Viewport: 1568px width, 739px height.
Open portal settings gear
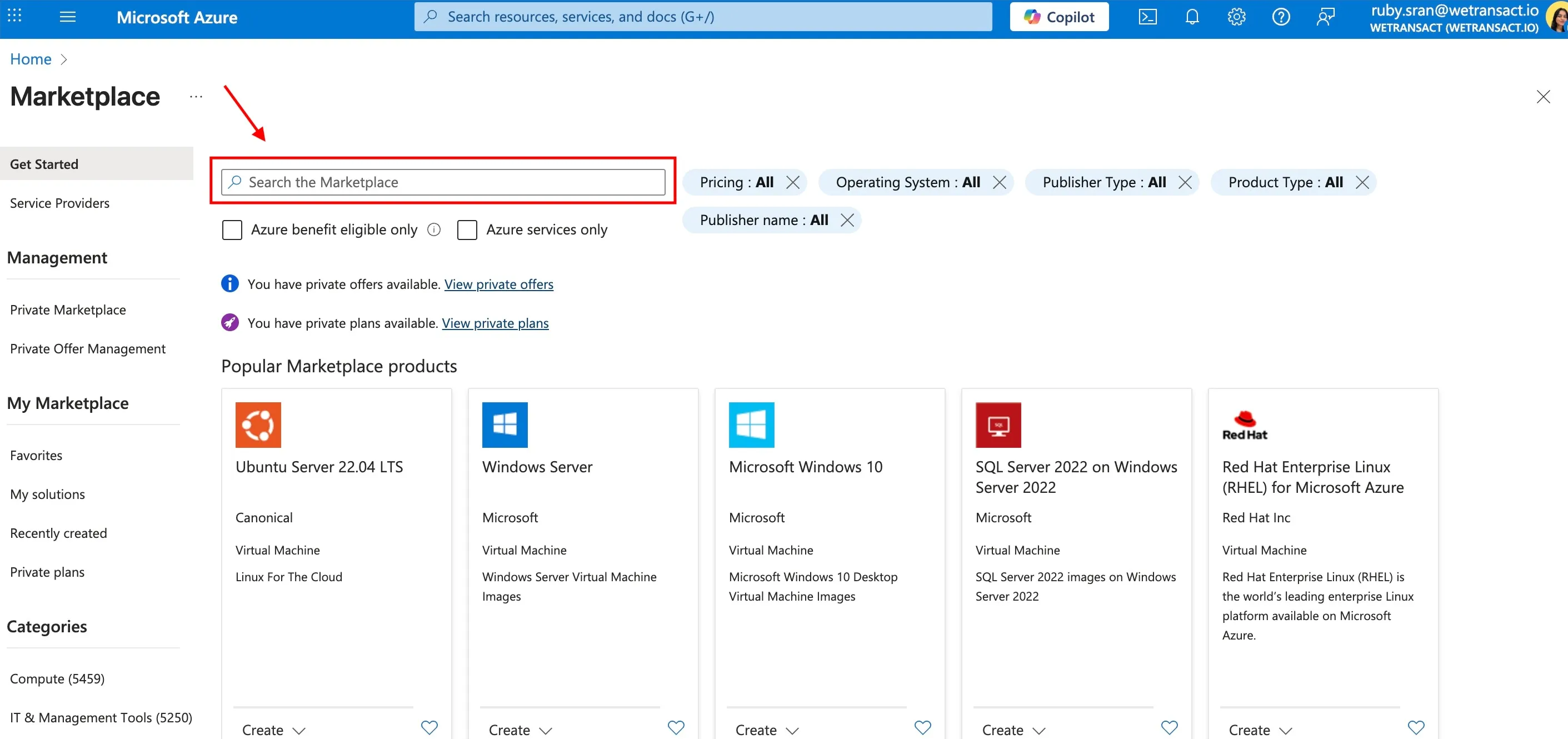pos(1236,17)
